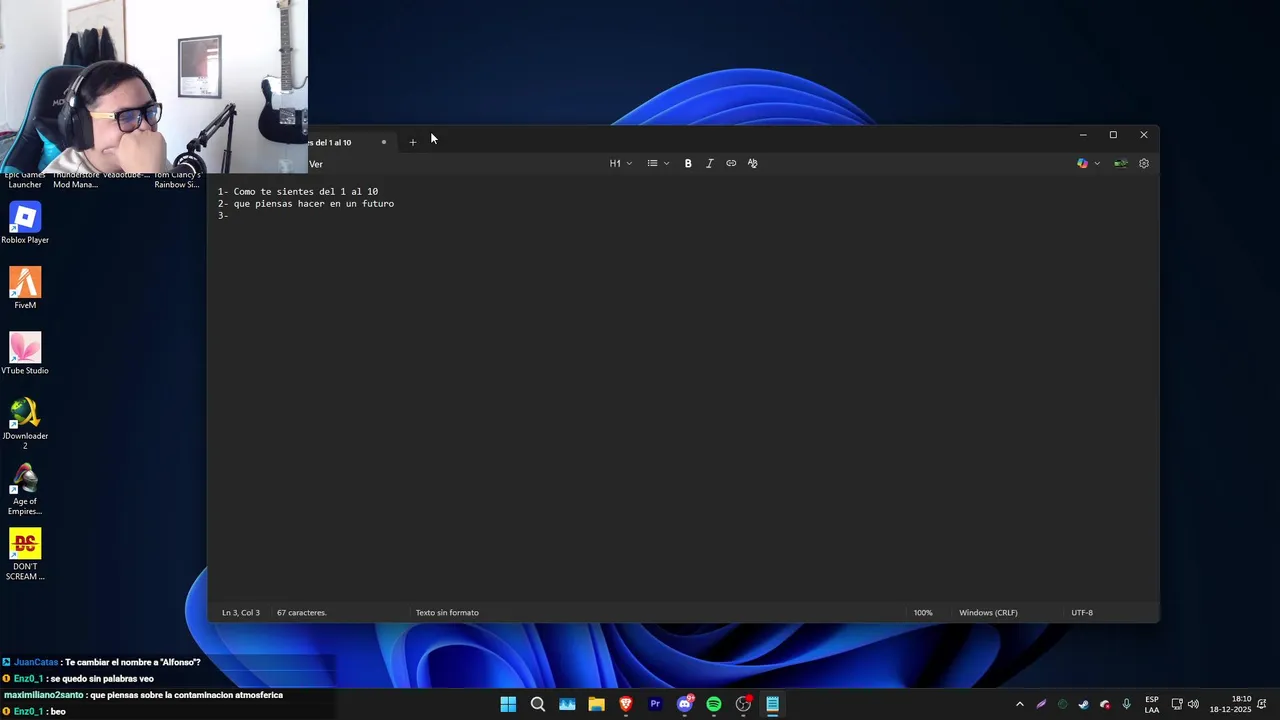
Task: Open OBS Studio from taskbar
Action: tap(743, 704)
